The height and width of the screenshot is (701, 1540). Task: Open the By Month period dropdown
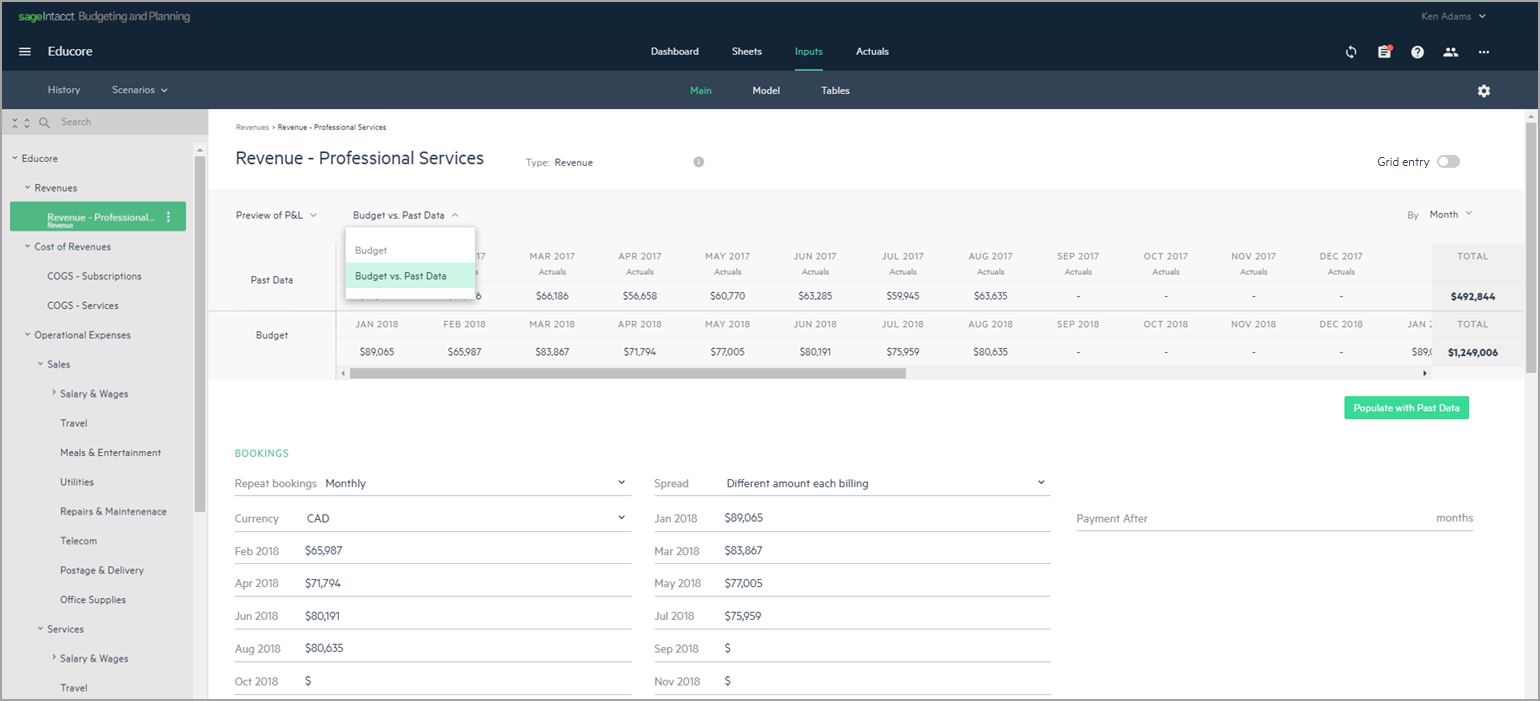[1450, 214]
